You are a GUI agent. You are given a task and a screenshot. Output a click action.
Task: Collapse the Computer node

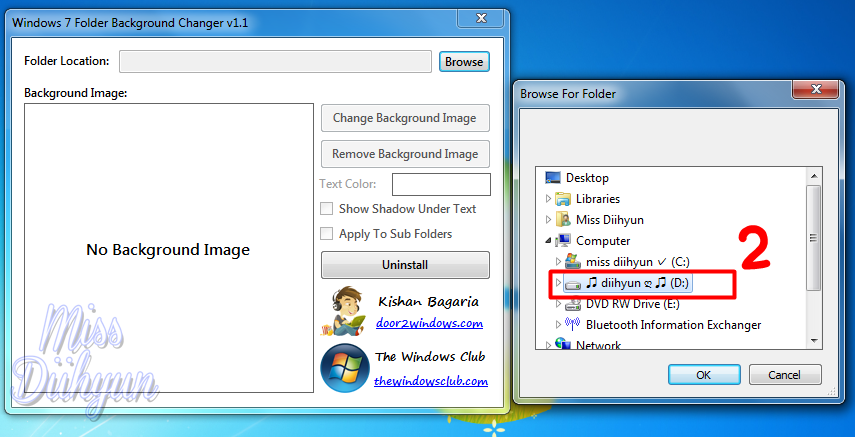pyautogui.click(x=548, y=241)
